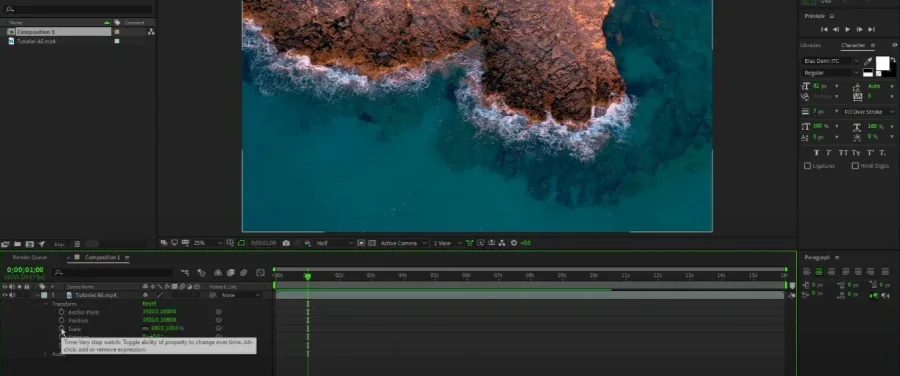Click the new composition icon in Project panel
Image resolution: width=900 pixels, height=376 pixels.
click(30, 244)
